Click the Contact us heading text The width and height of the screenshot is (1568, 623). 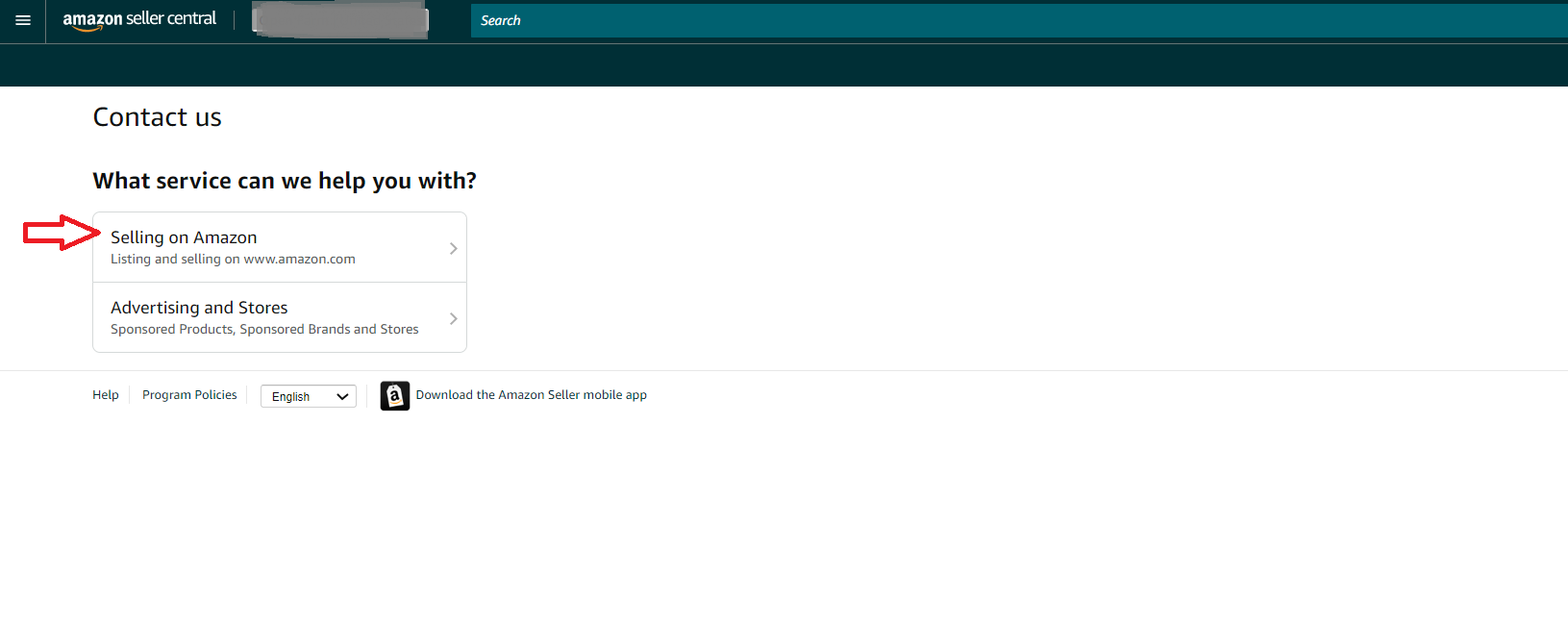click(158, 117)
